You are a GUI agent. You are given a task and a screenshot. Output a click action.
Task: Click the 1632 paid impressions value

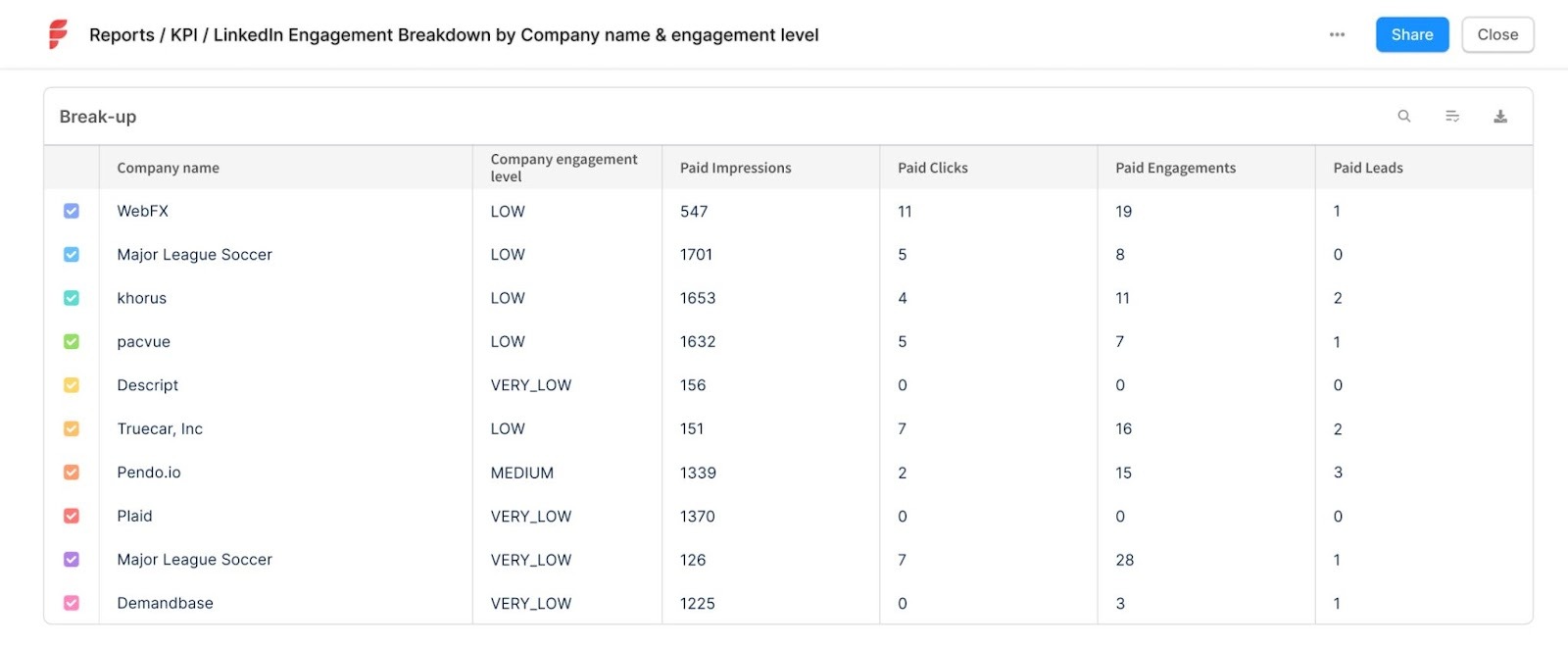coord(698,341)
